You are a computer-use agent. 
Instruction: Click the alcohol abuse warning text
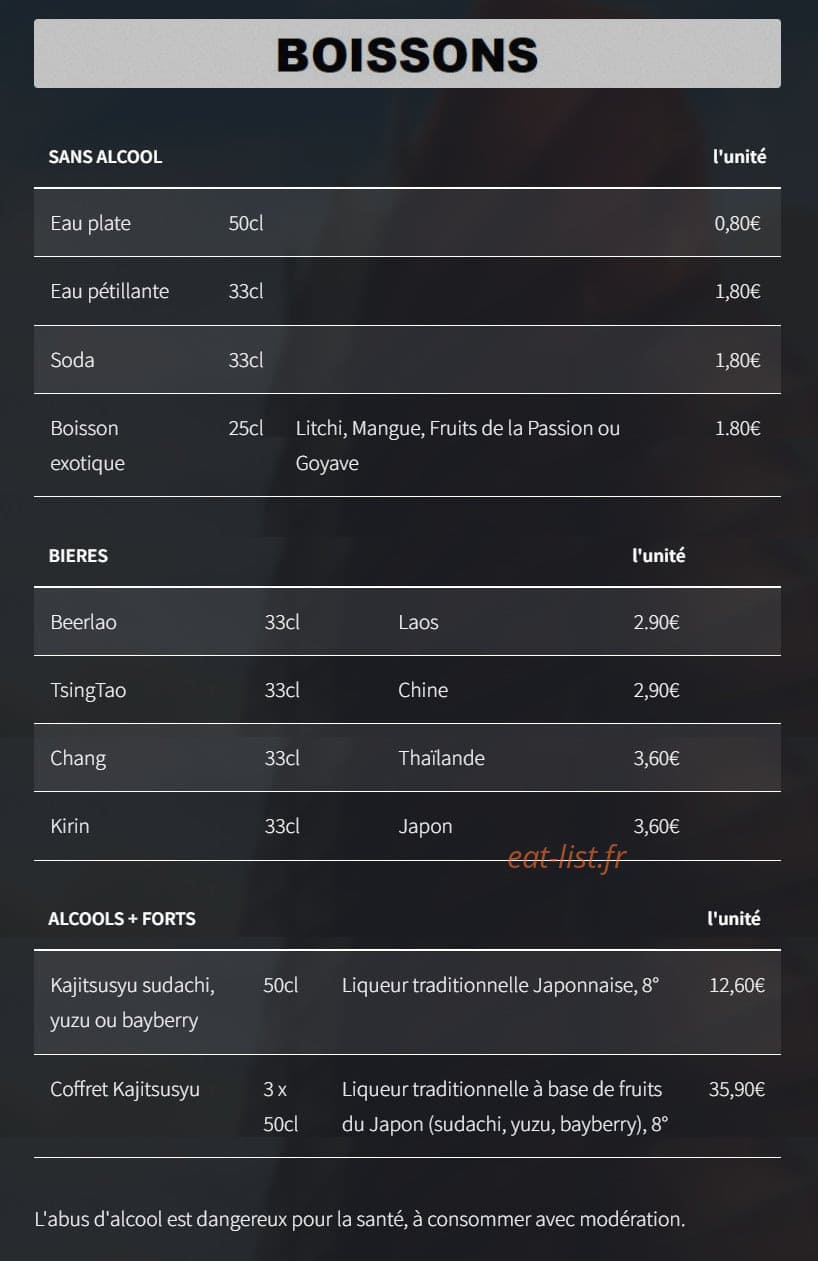pos(360,1220)
